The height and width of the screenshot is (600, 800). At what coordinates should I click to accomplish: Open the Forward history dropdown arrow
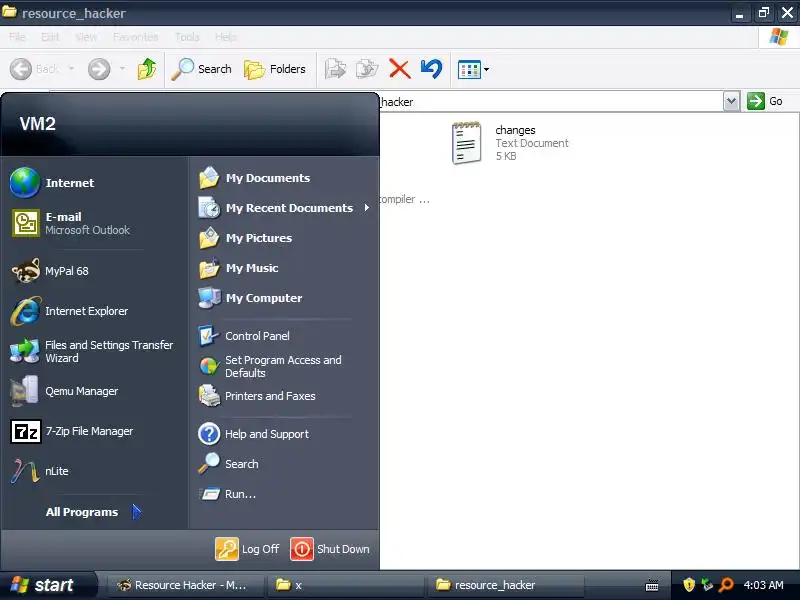tap(122, 69)
